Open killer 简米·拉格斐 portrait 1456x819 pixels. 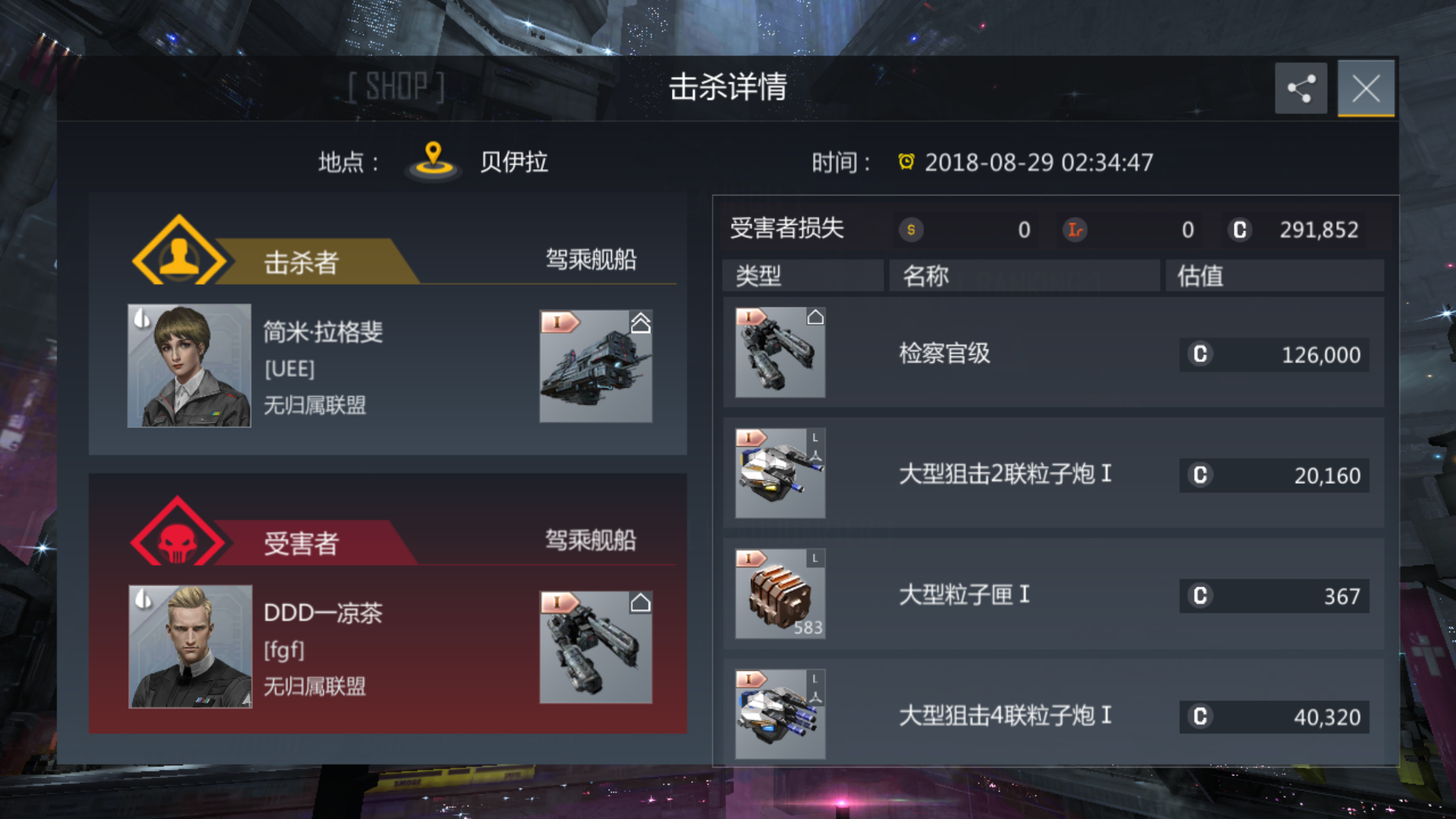pos(190,366)
